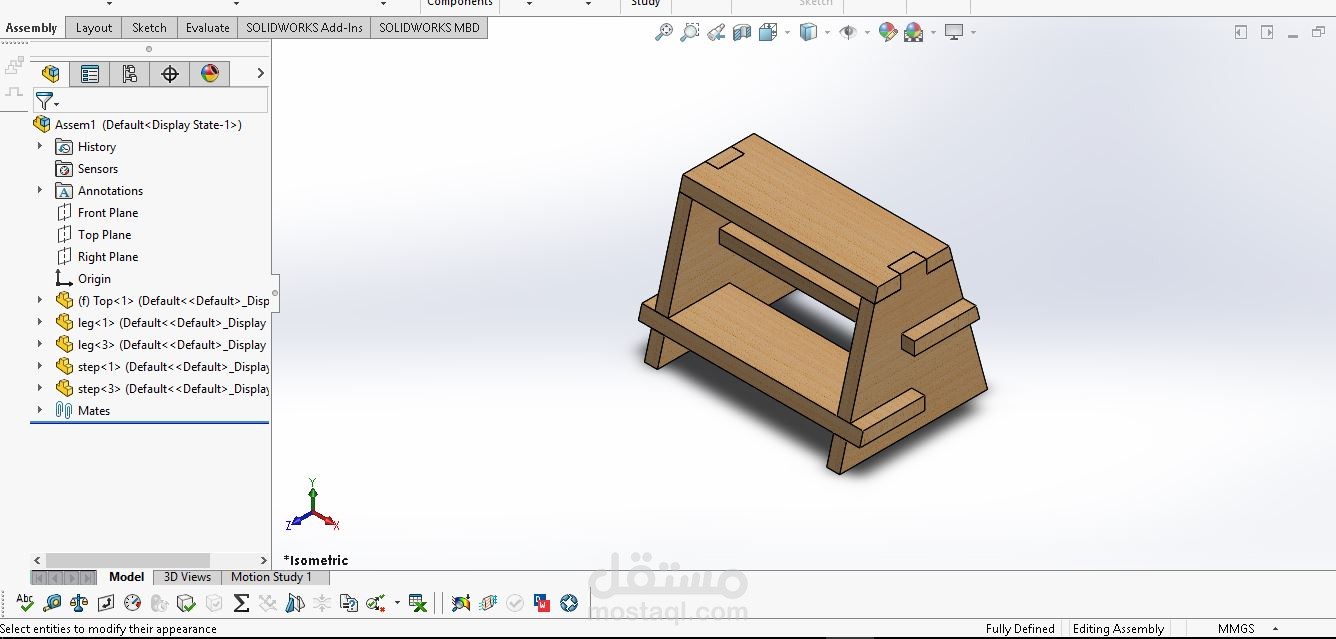
Task: Select the Sensors folder in tree
Action: 87,168
